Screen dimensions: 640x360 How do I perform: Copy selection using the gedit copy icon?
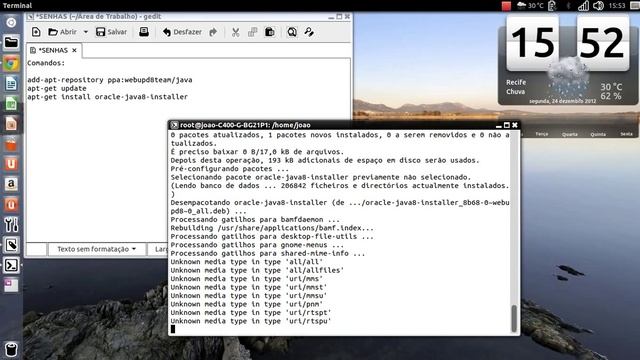[x=252, y=32]
